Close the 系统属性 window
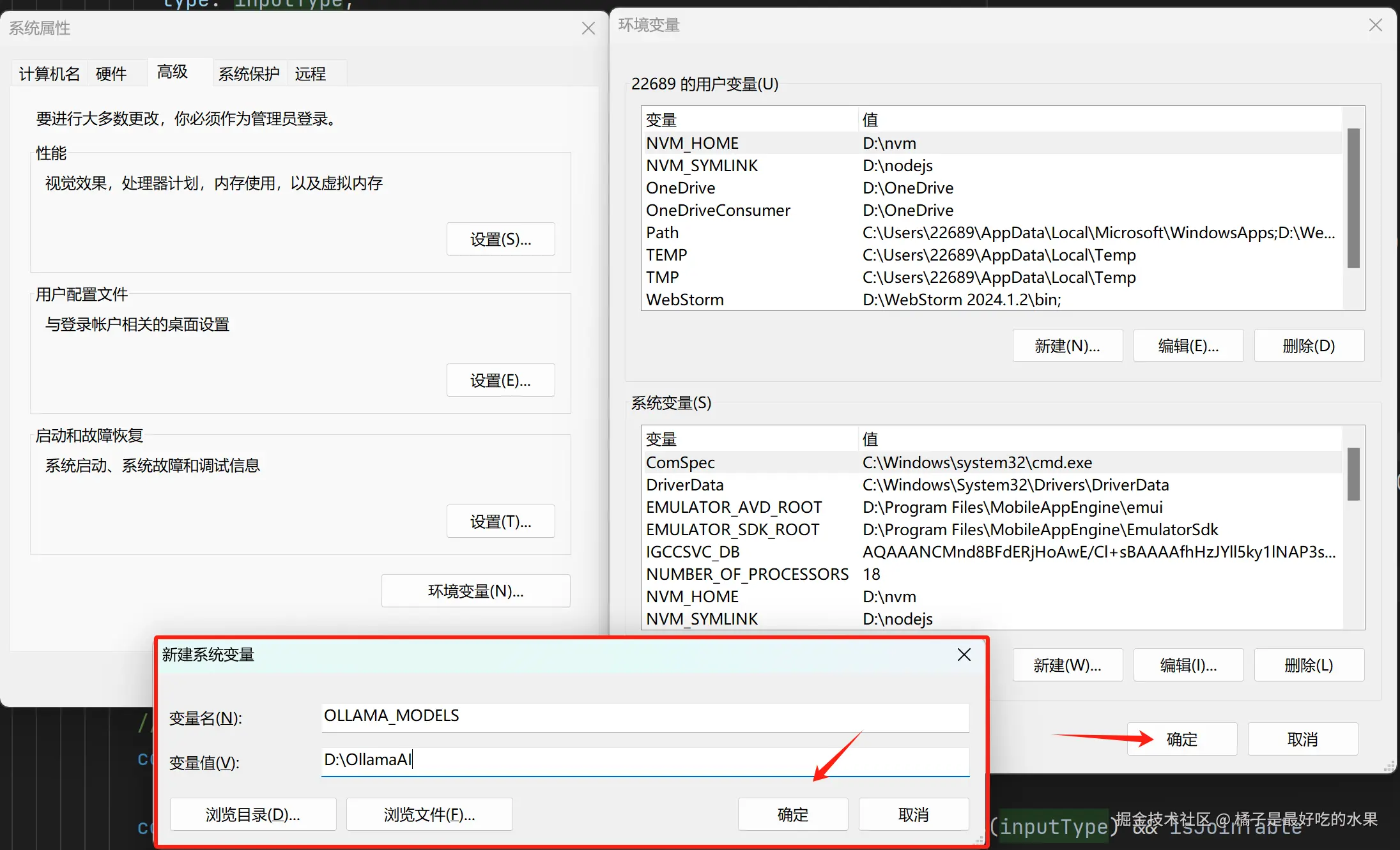 pos(588,28)
